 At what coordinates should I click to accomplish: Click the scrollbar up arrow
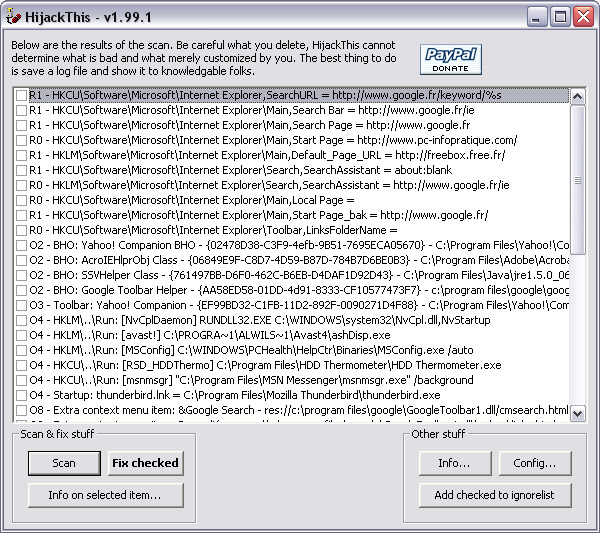[578, 96]
